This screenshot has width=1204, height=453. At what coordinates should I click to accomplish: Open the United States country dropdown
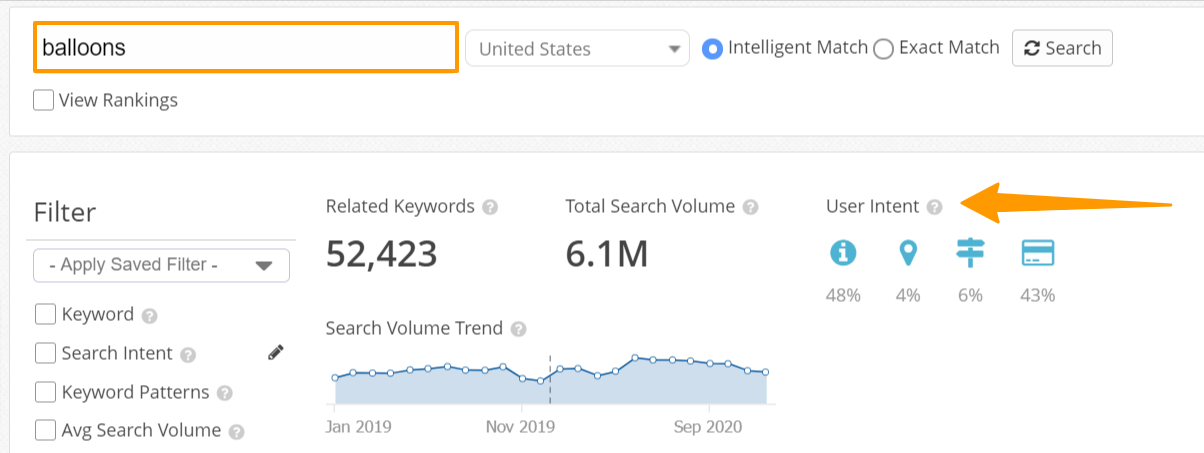(577, 48)
